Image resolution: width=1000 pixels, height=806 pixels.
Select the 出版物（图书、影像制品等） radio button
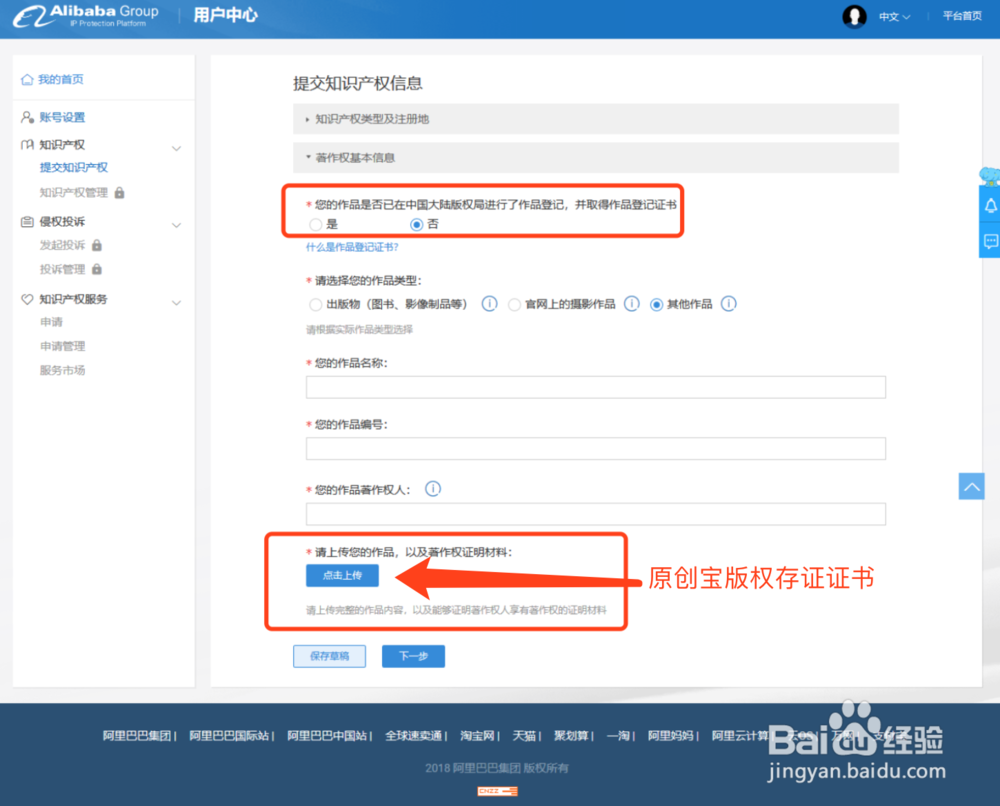coord(315,304)
